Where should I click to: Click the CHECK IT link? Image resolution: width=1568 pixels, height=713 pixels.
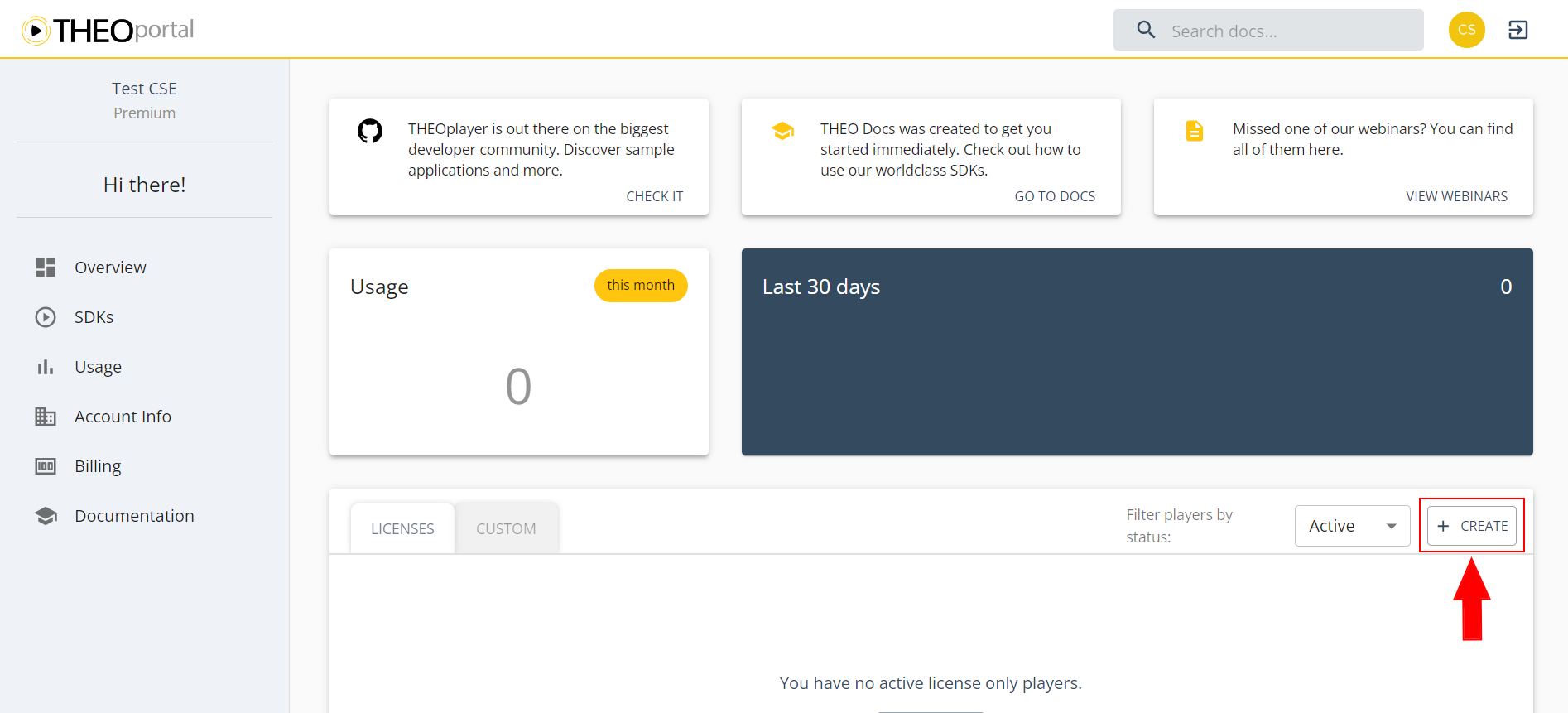pos(655,196)
